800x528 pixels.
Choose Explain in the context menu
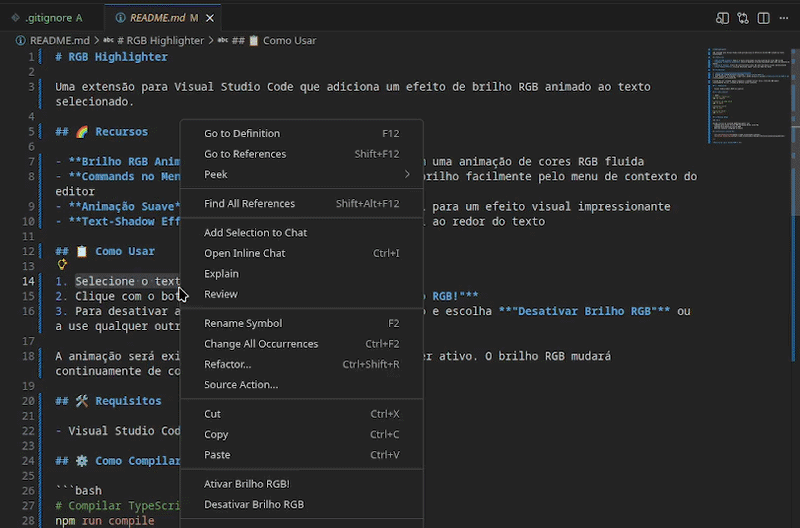pos(302,273)
